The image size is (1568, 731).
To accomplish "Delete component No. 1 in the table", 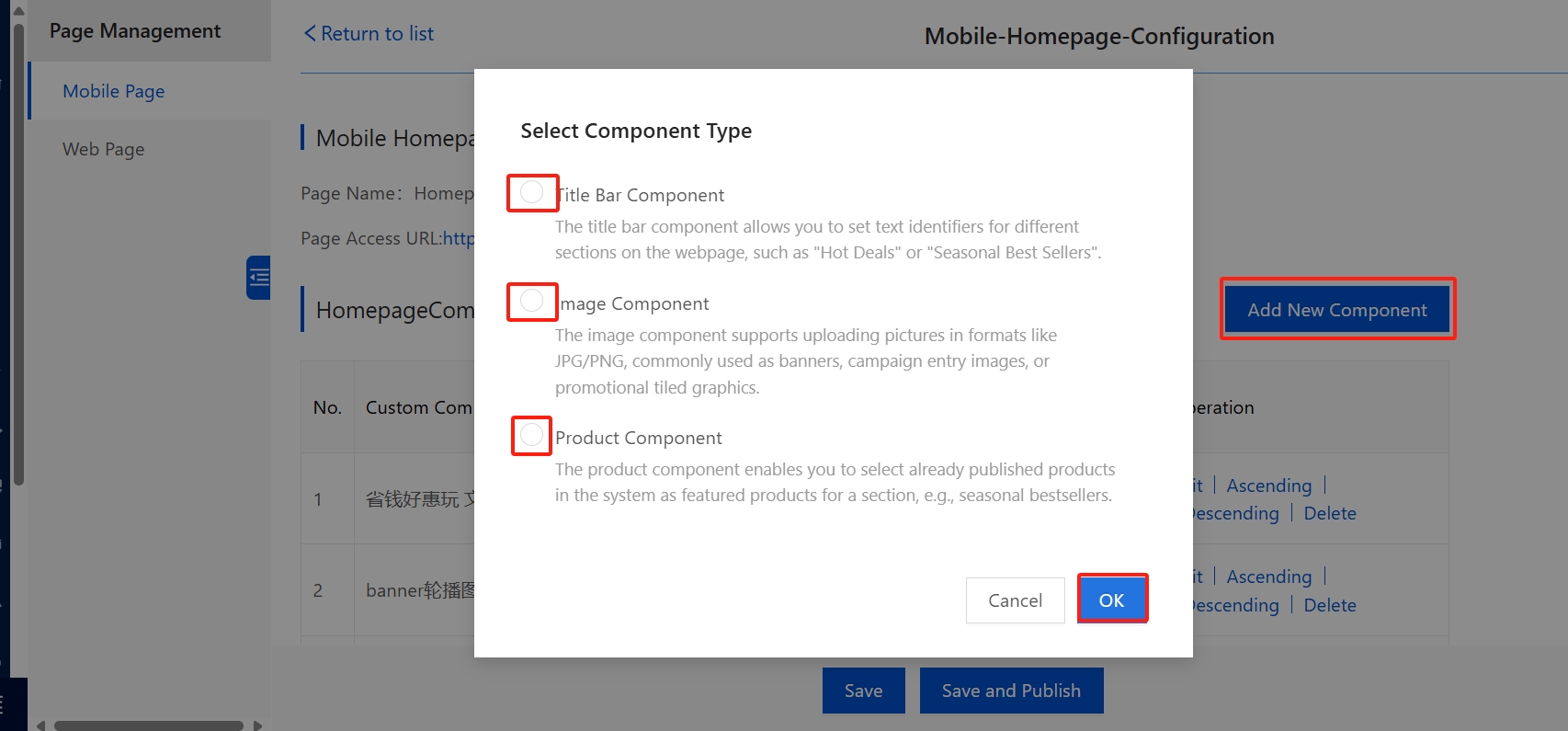I will [x=1329, y=513].
